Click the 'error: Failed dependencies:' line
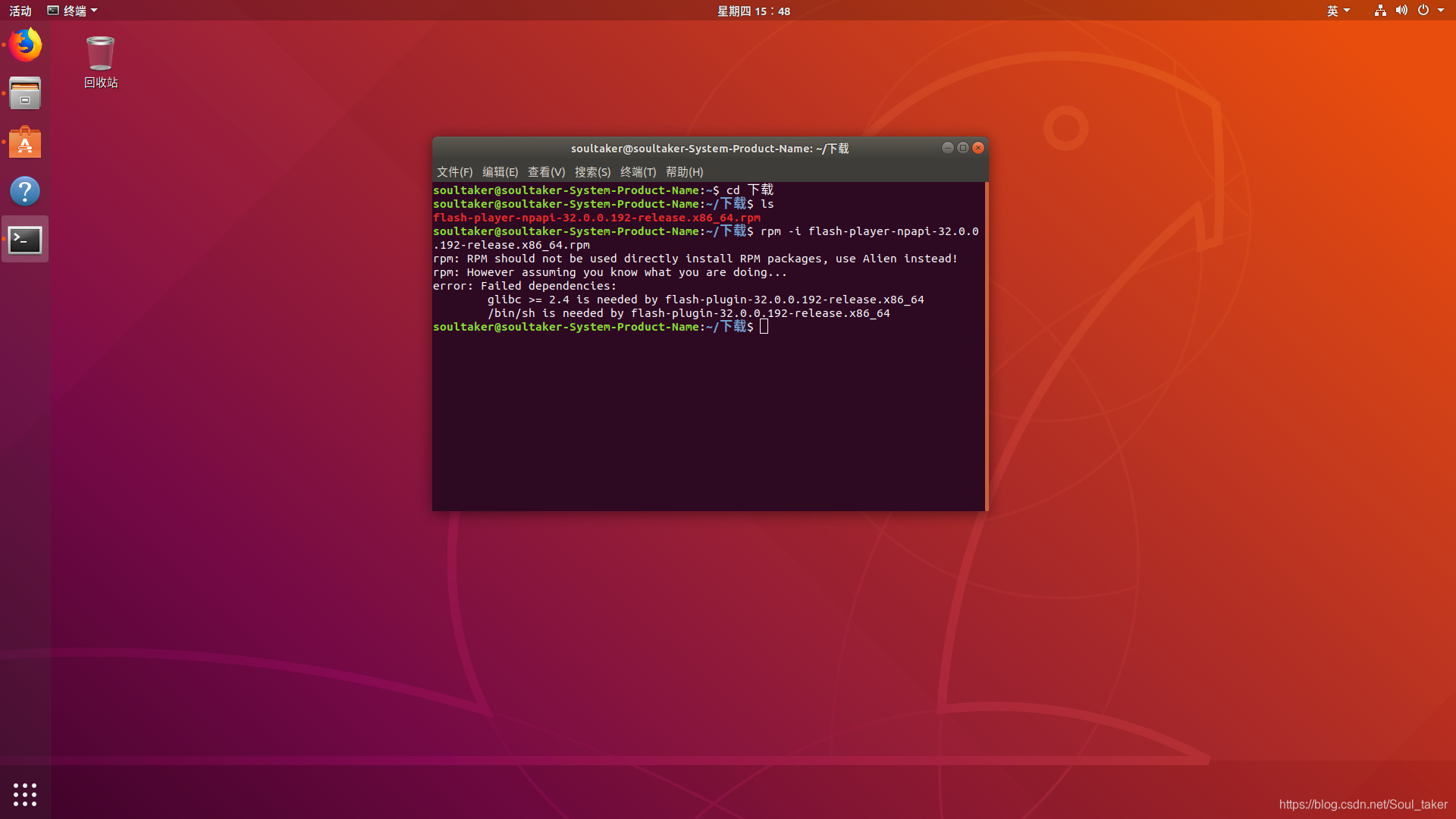The height and width of the screenshot is (819, 1456). point(525,286)
